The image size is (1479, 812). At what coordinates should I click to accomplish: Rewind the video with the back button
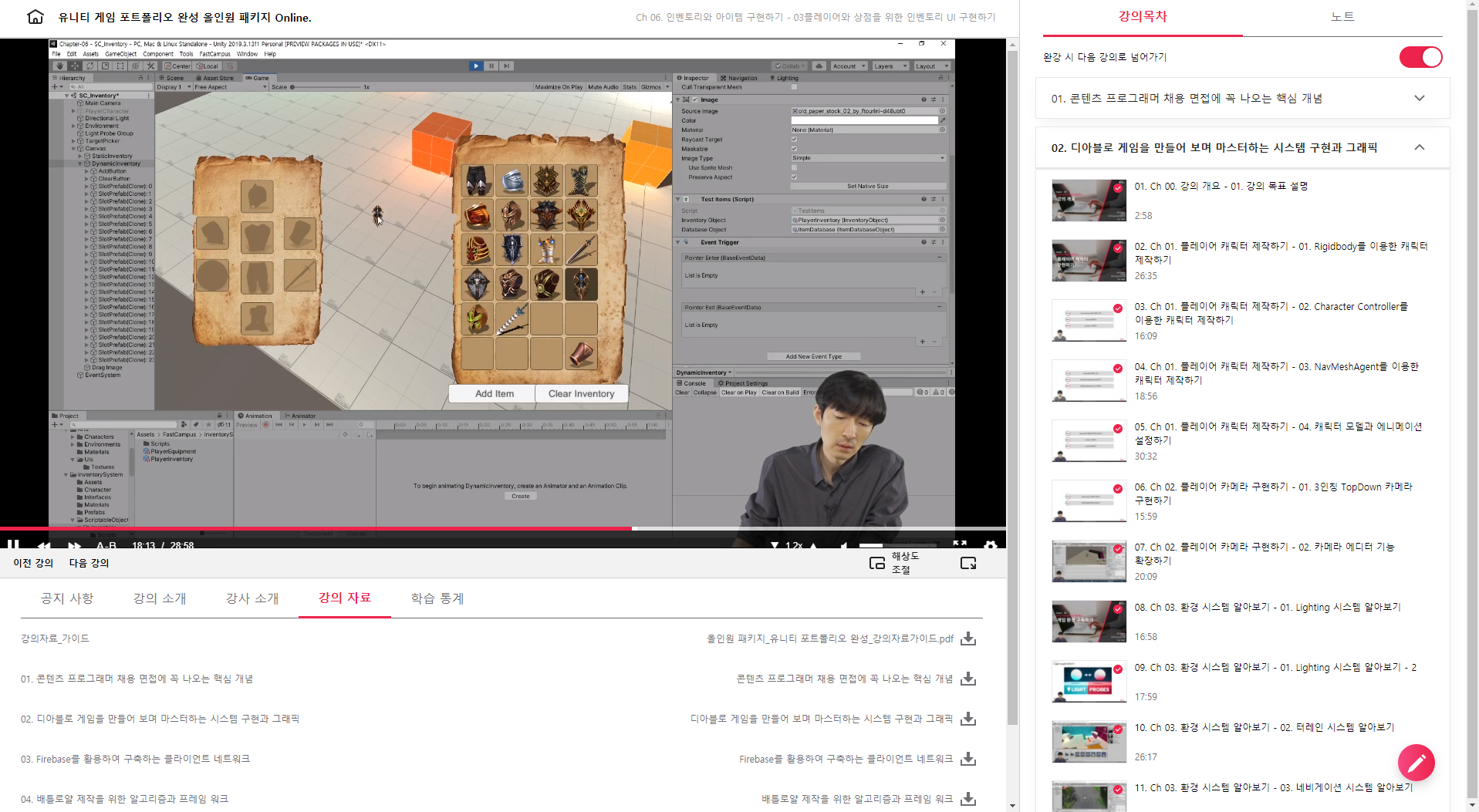coord(44,544)
